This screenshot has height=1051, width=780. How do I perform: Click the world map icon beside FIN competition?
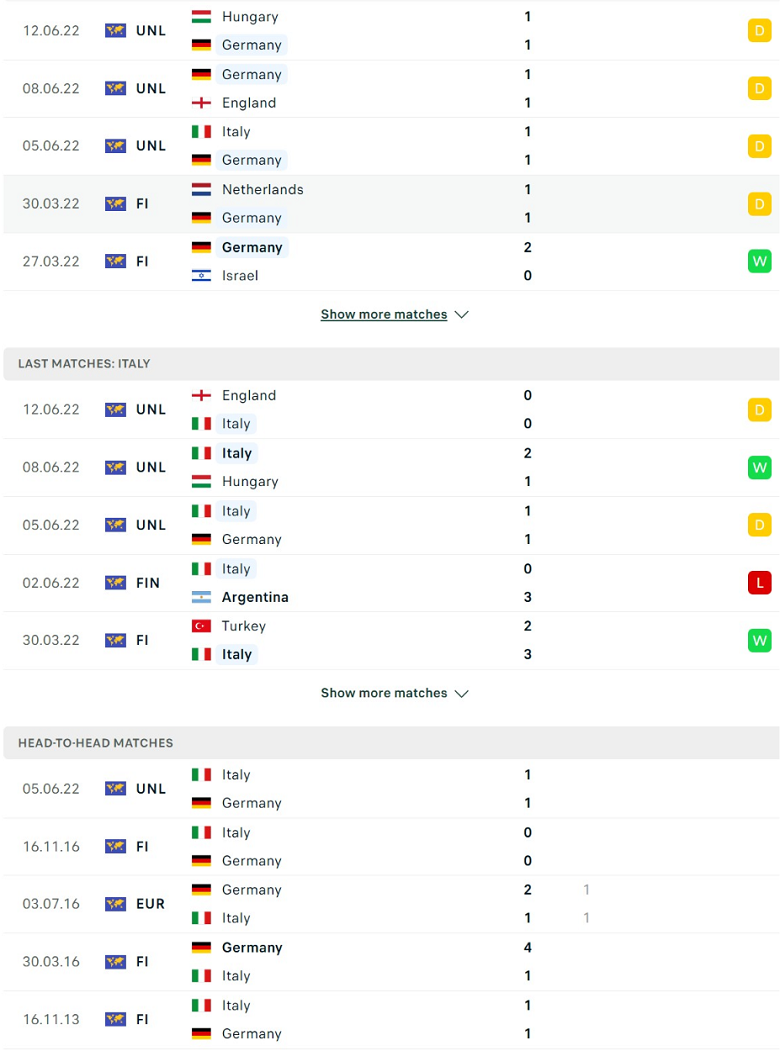[x=115, y=583]
